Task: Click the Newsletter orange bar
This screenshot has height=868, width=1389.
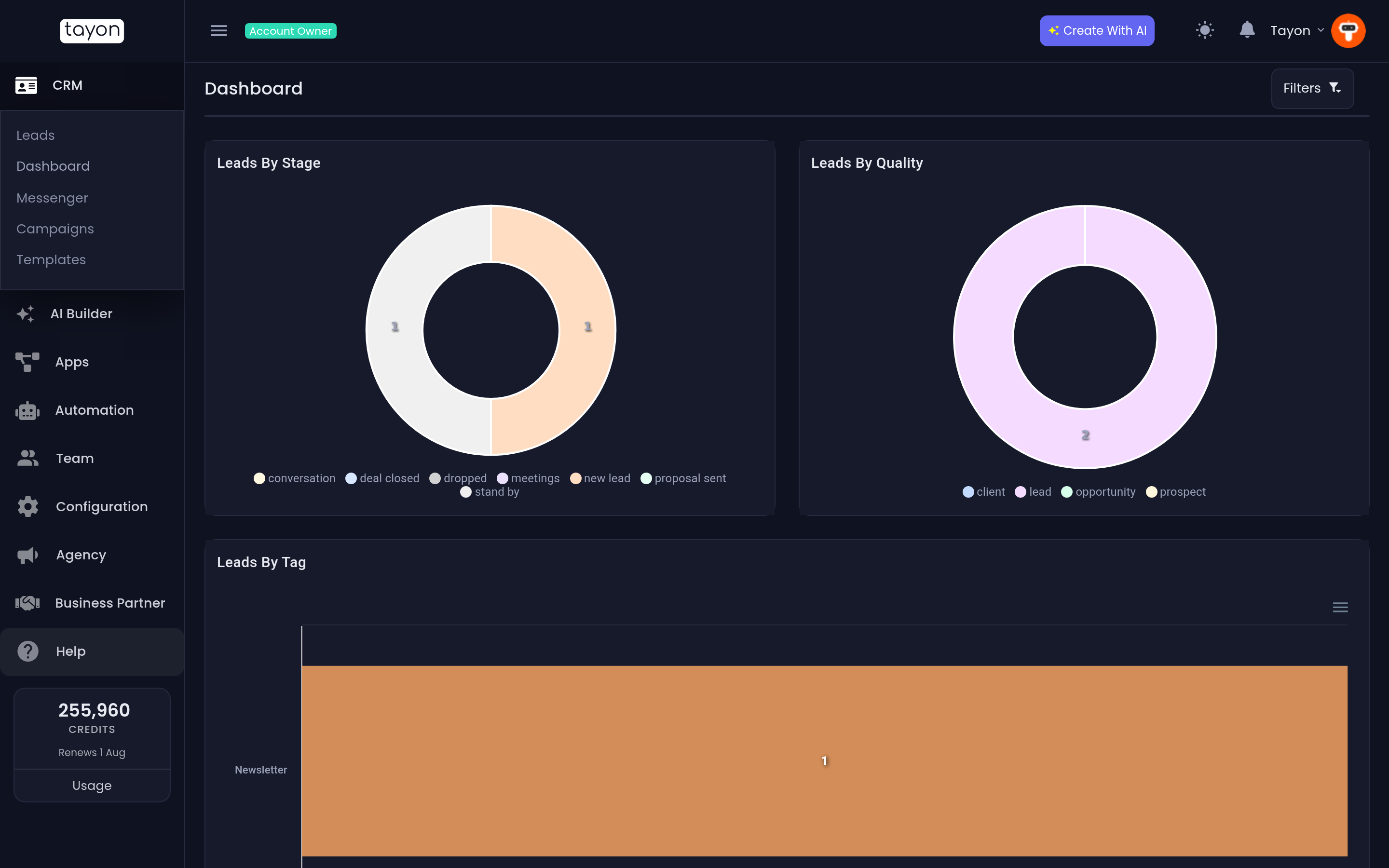Action: point(824,760)
